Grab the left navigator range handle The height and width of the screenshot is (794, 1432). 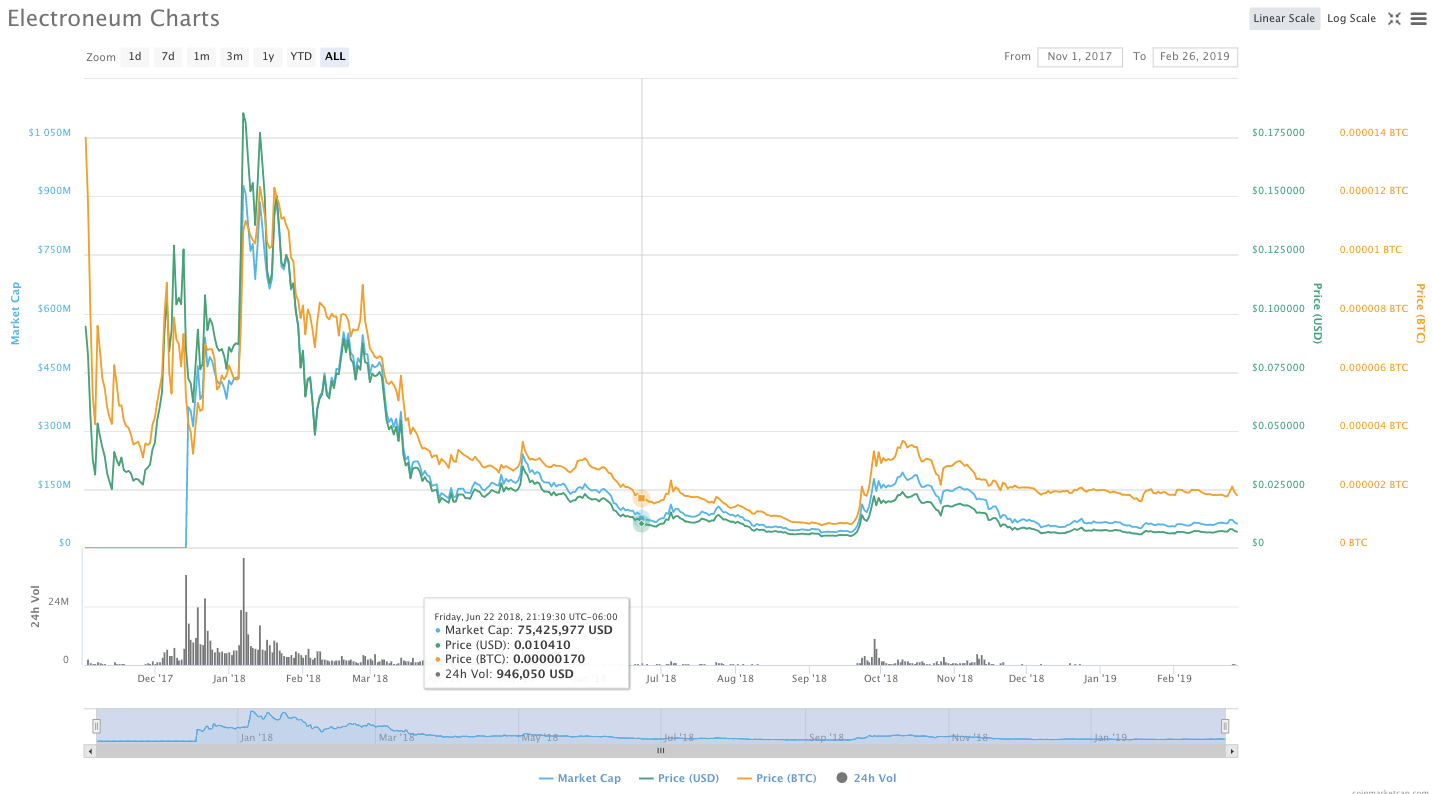[97, 726]
